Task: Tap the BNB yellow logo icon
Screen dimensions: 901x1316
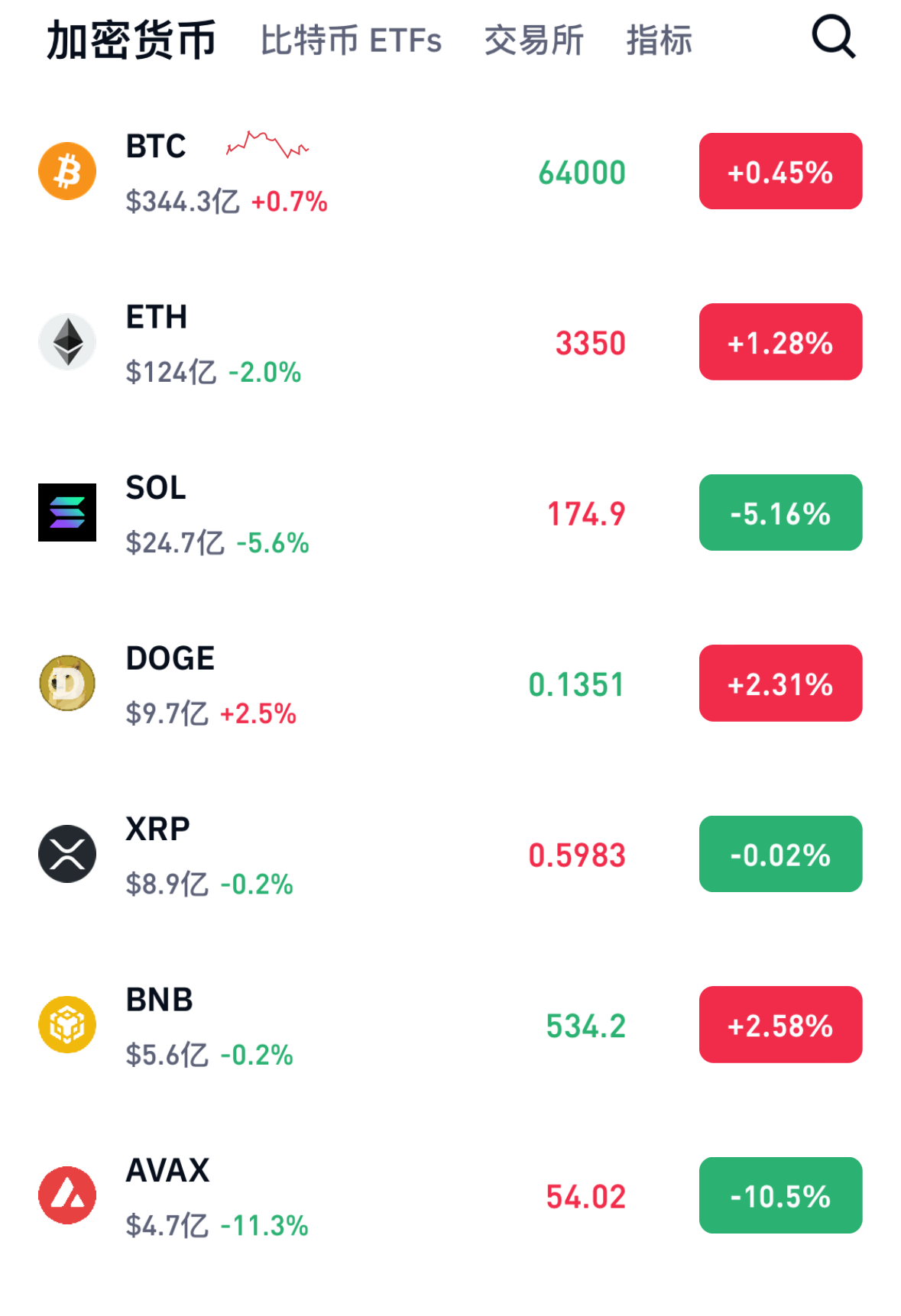Action: coord(67,1024)
